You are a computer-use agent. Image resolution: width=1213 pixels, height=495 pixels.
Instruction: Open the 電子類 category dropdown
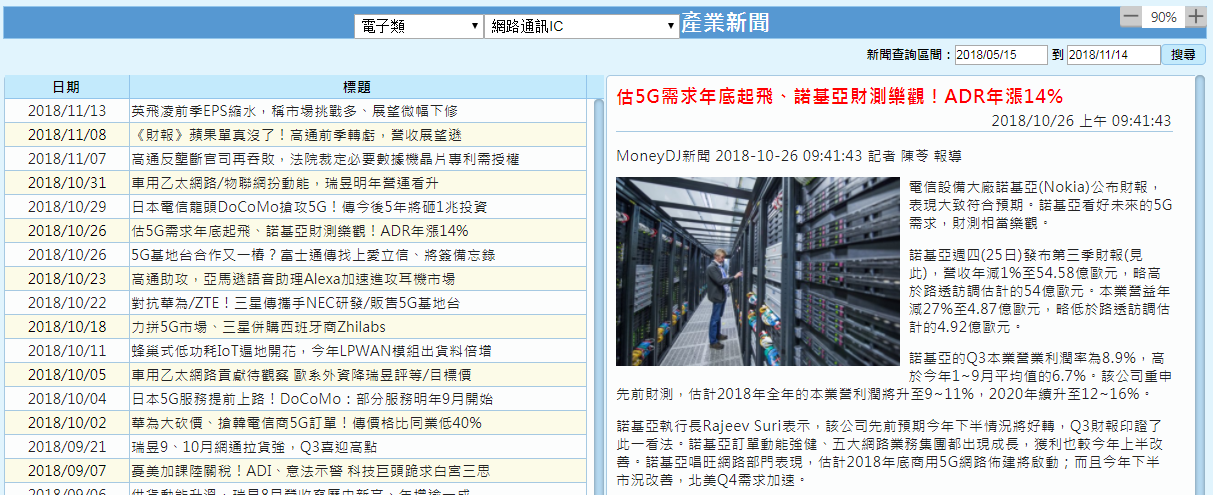(x=418, y=26)
